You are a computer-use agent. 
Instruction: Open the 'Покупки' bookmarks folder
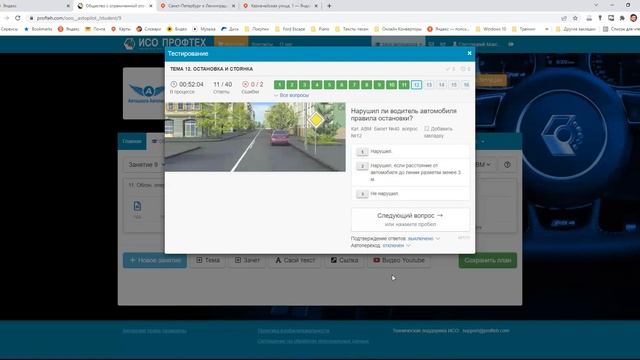257,29
